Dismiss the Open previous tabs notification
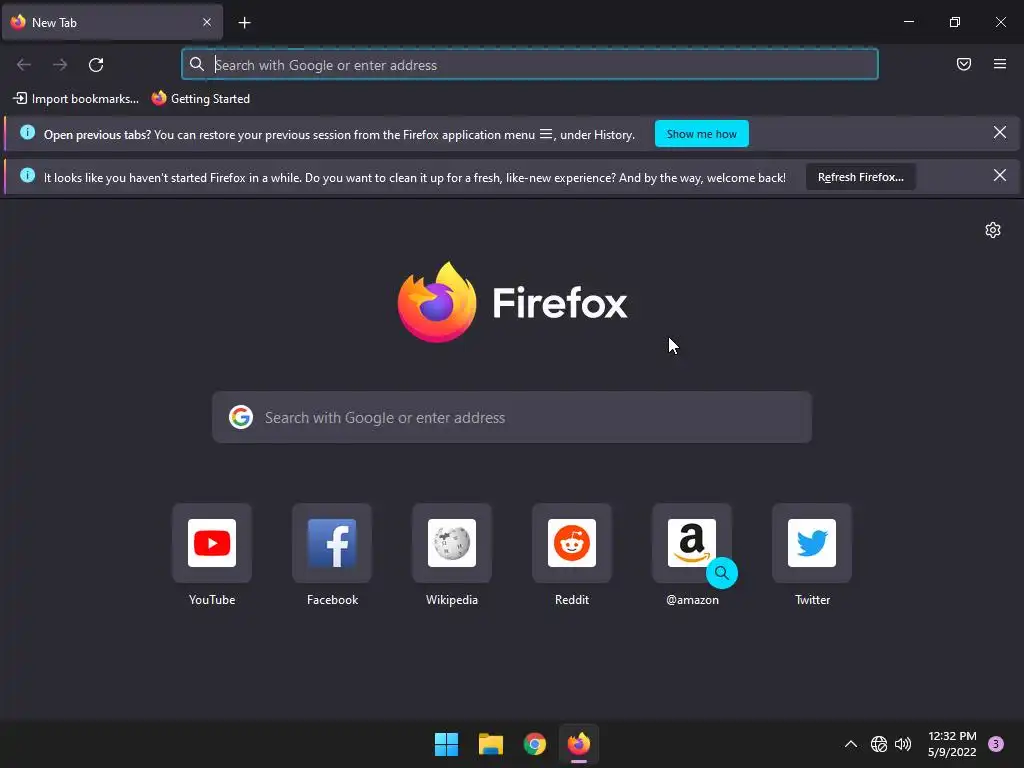Viewport: 1024px width, 768px height. pyautogui.click(x=999, y=133)
